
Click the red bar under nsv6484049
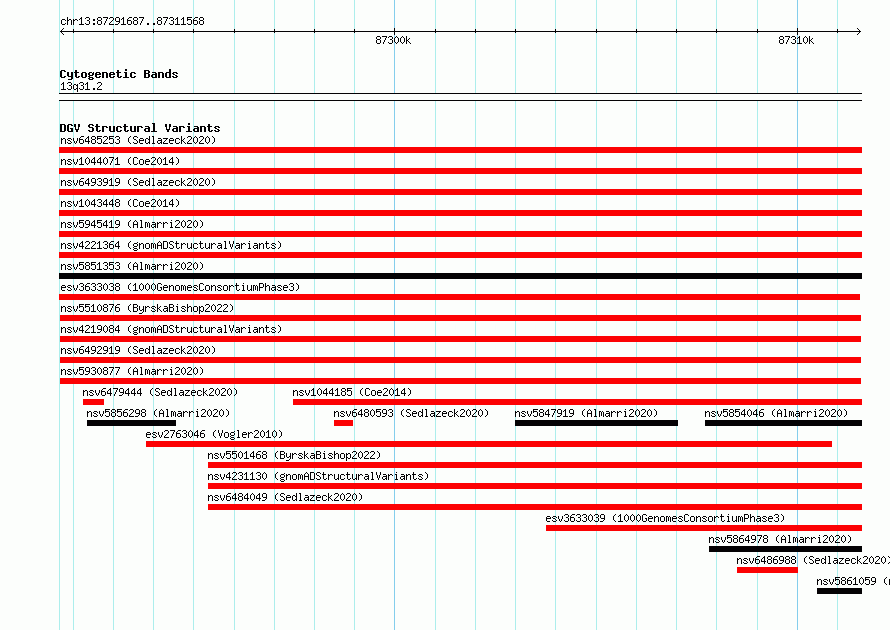click(535, 507)
